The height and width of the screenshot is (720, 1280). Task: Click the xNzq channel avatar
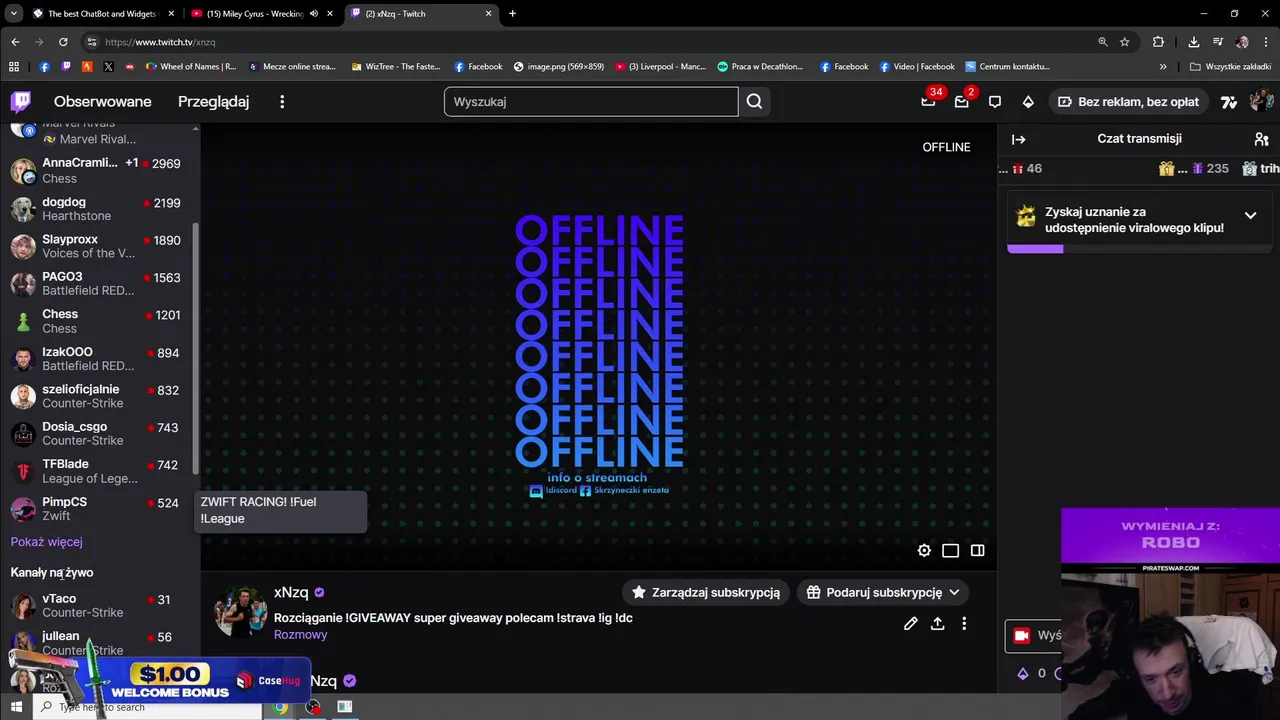[240, 612]
